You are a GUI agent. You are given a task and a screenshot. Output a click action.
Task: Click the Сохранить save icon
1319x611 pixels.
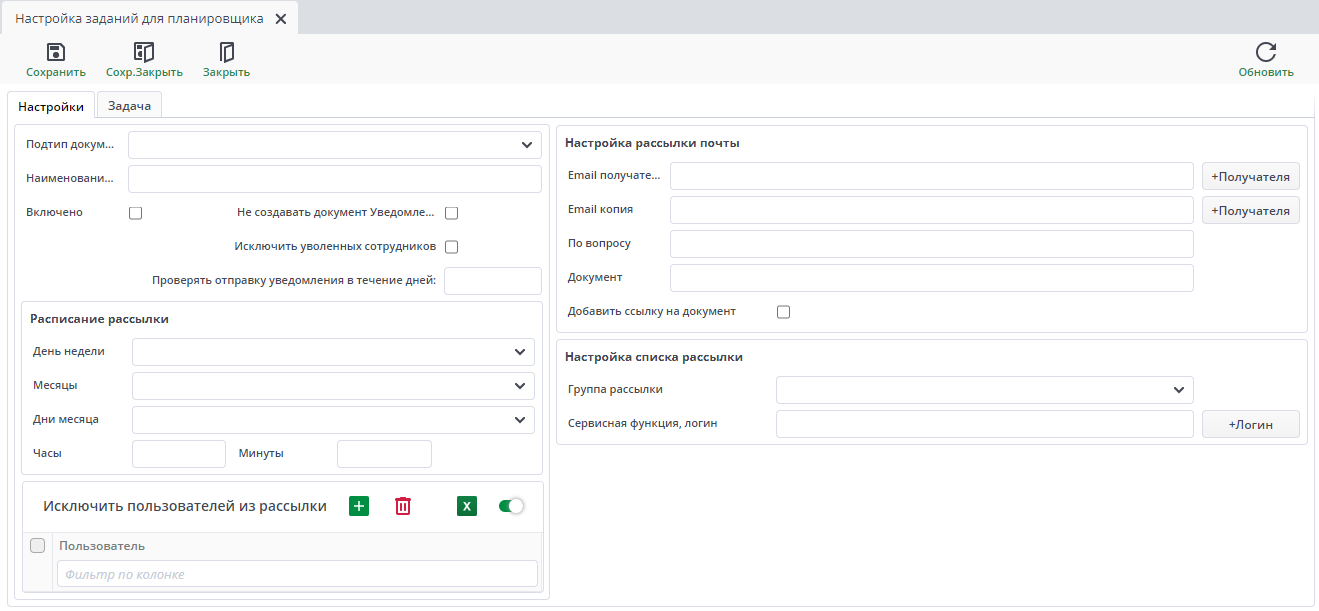tap(56, 53)
